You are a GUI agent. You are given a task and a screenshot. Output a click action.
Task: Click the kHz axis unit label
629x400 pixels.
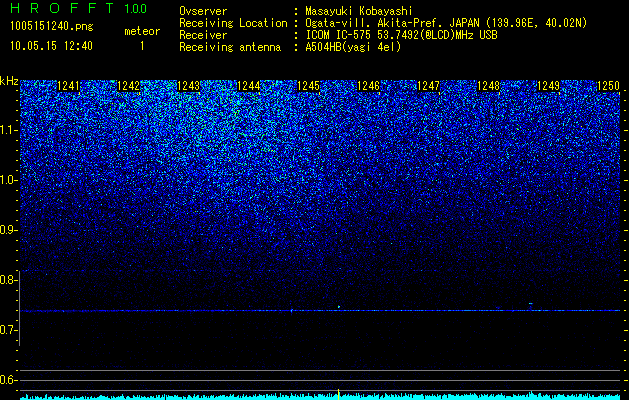tap(9, 81)
